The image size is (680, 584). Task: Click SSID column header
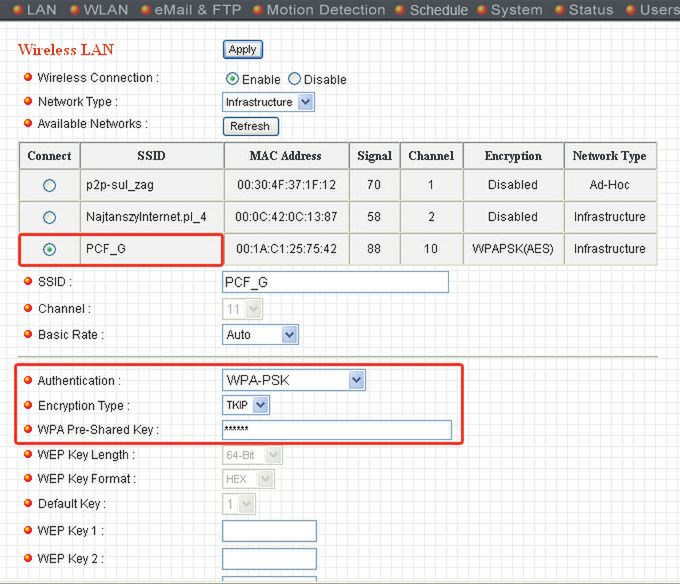[x=152, y=156]
